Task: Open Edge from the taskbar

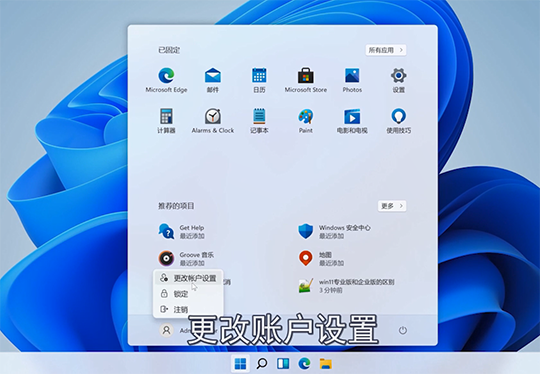Action: coord(304,363)
